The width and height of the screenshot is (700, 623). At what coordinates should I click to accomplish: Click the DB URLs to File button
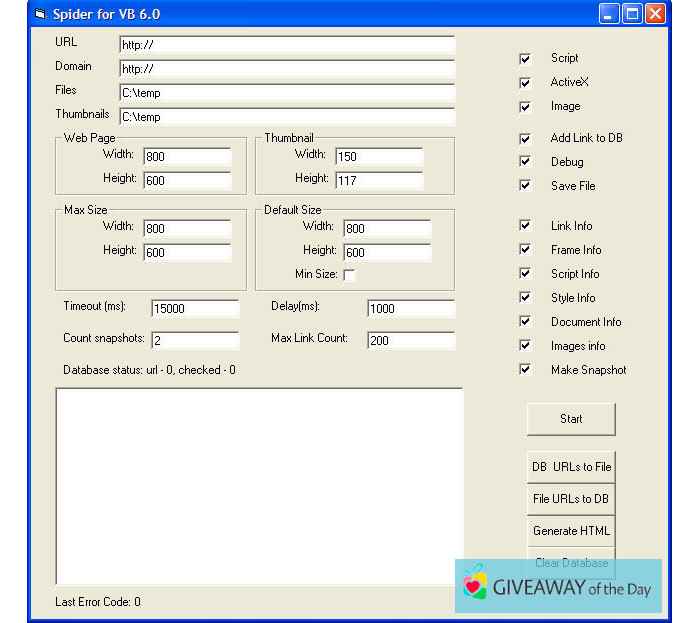click(571, 467)
